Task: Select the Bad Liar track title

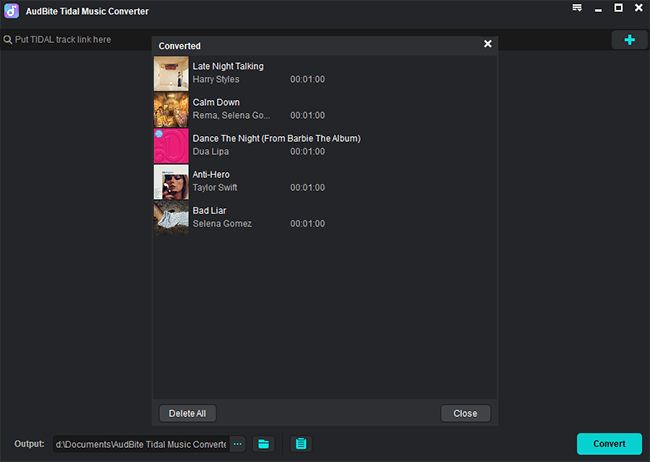Action: click(208, 210)
